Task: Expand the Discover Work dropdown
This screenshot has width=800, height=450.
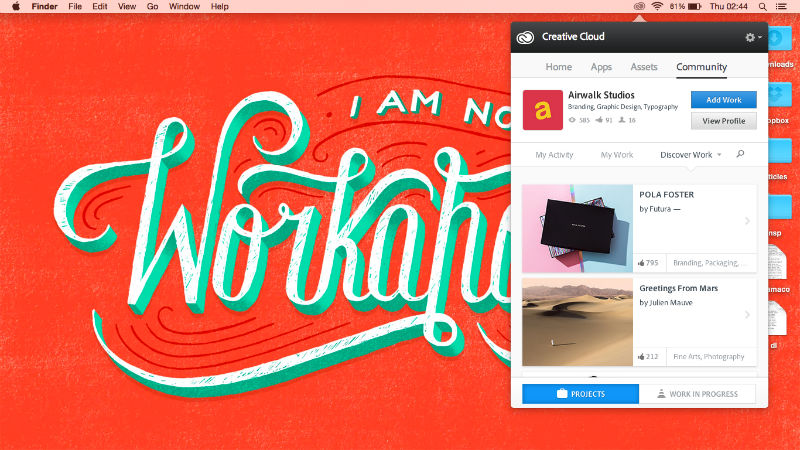Action: pyautogui.click(x=690, y=155)
